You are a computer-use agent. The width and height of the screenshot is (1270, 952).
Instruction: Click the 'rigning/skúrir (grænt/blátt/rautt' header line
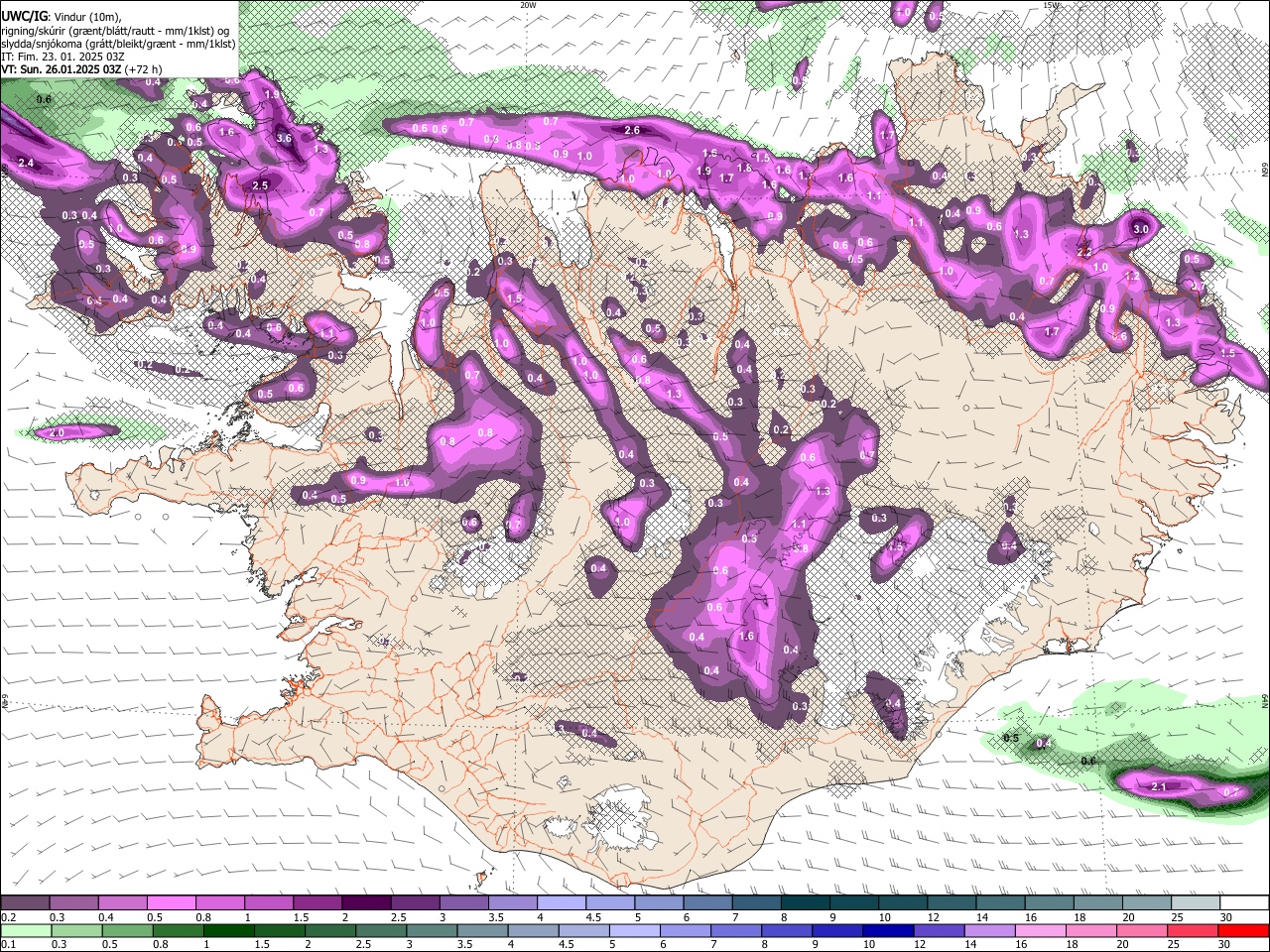117,31
